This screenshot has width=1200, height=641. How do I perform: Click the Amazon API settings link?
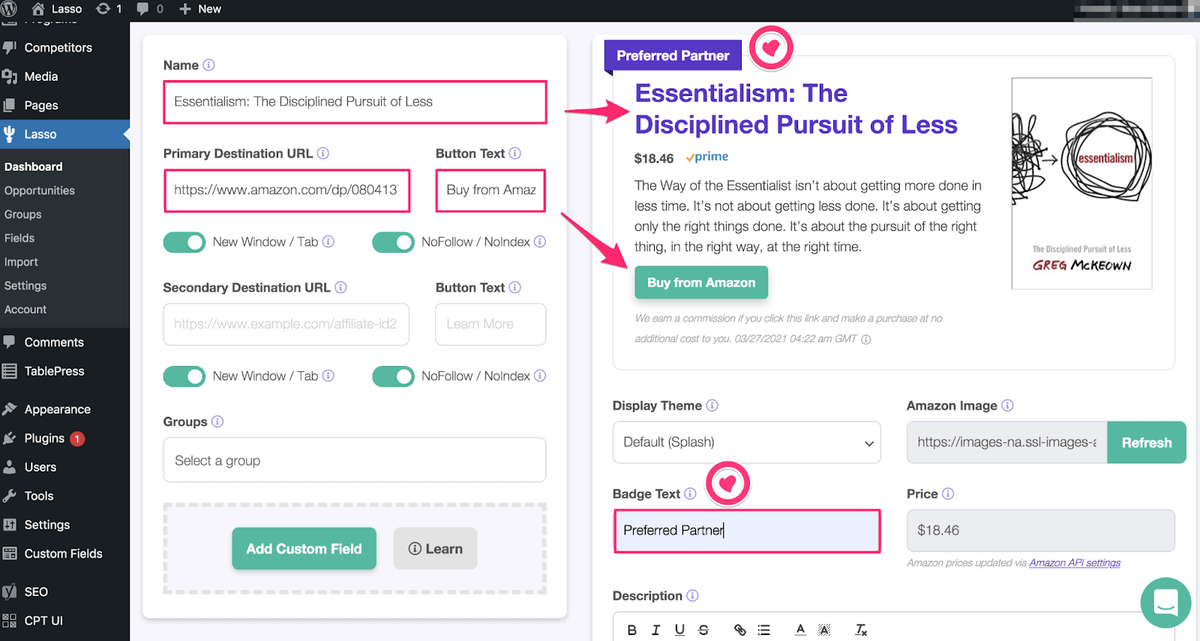pyautogui.click(x=1075, y=563)
